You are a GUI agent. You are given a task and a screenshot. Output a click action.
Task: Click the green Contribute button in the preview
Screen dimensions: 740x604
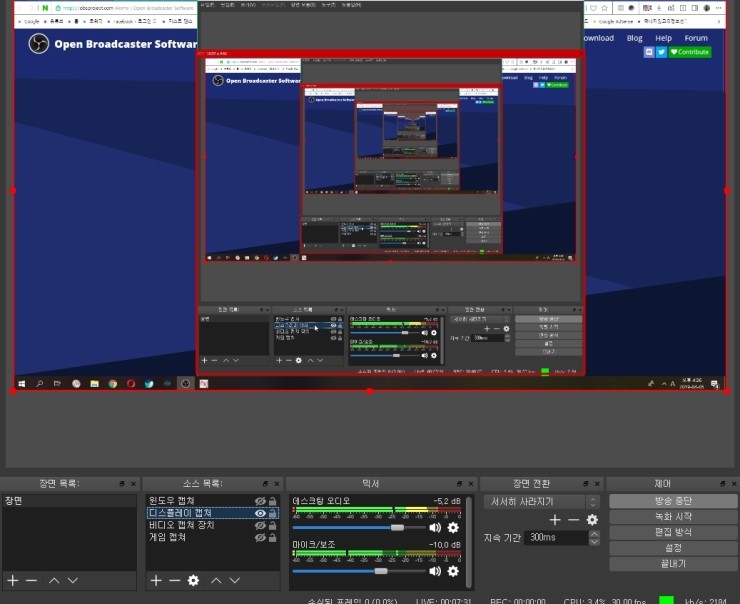click(690, 52)
